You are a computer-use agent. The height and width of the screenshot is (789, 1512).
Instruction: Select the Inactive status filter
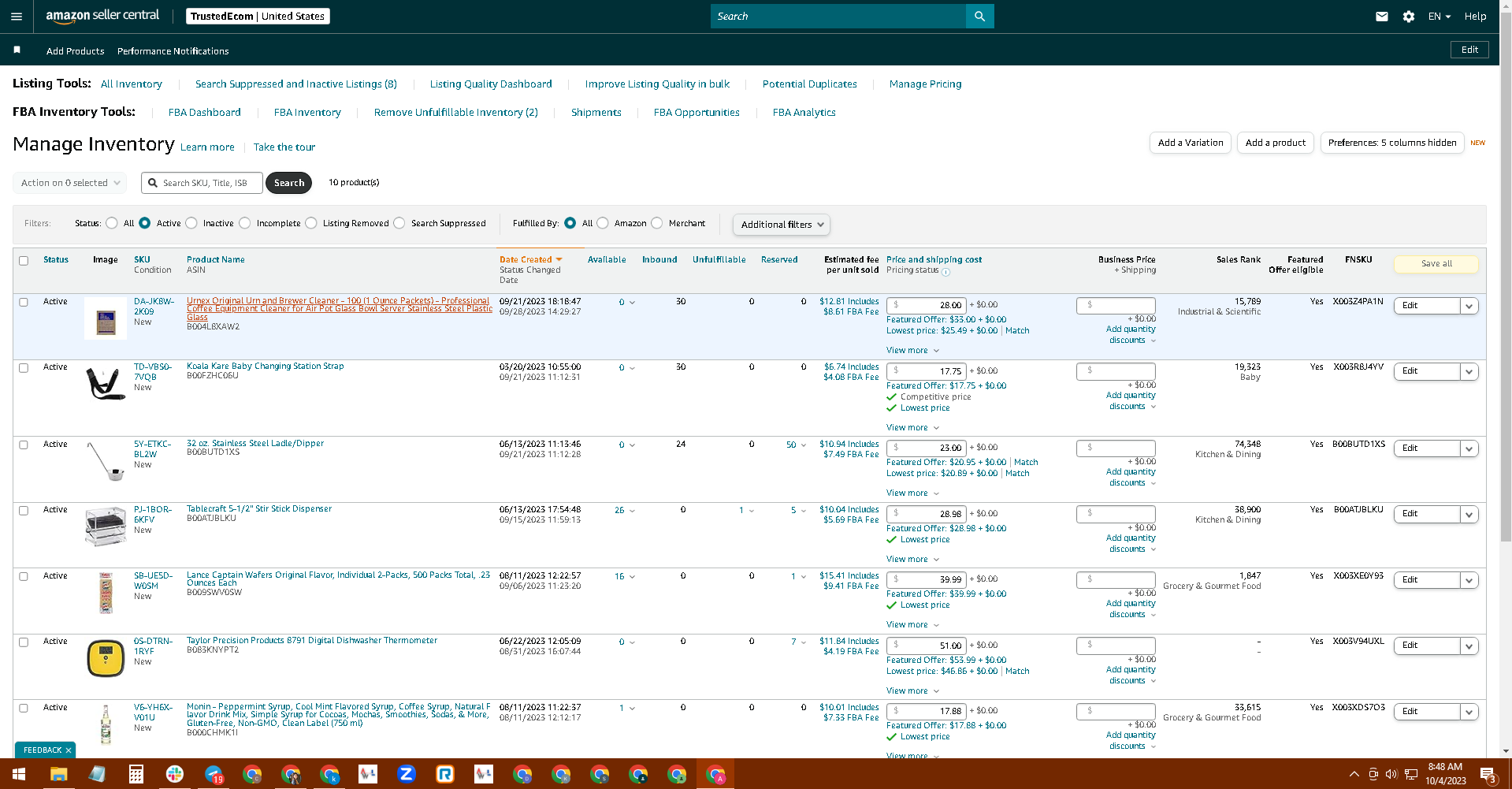[191, 223]
